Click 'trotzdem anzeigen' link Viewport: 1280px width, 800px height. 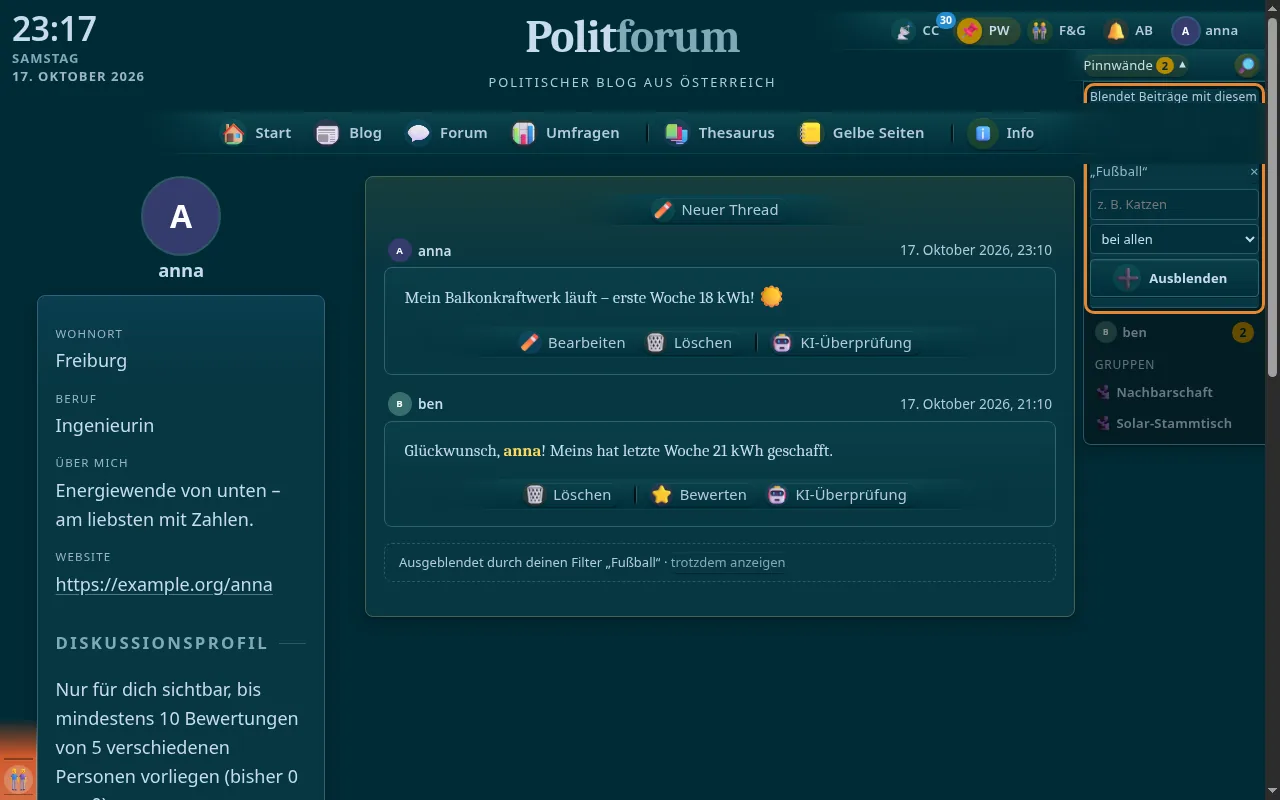point(728,563)
